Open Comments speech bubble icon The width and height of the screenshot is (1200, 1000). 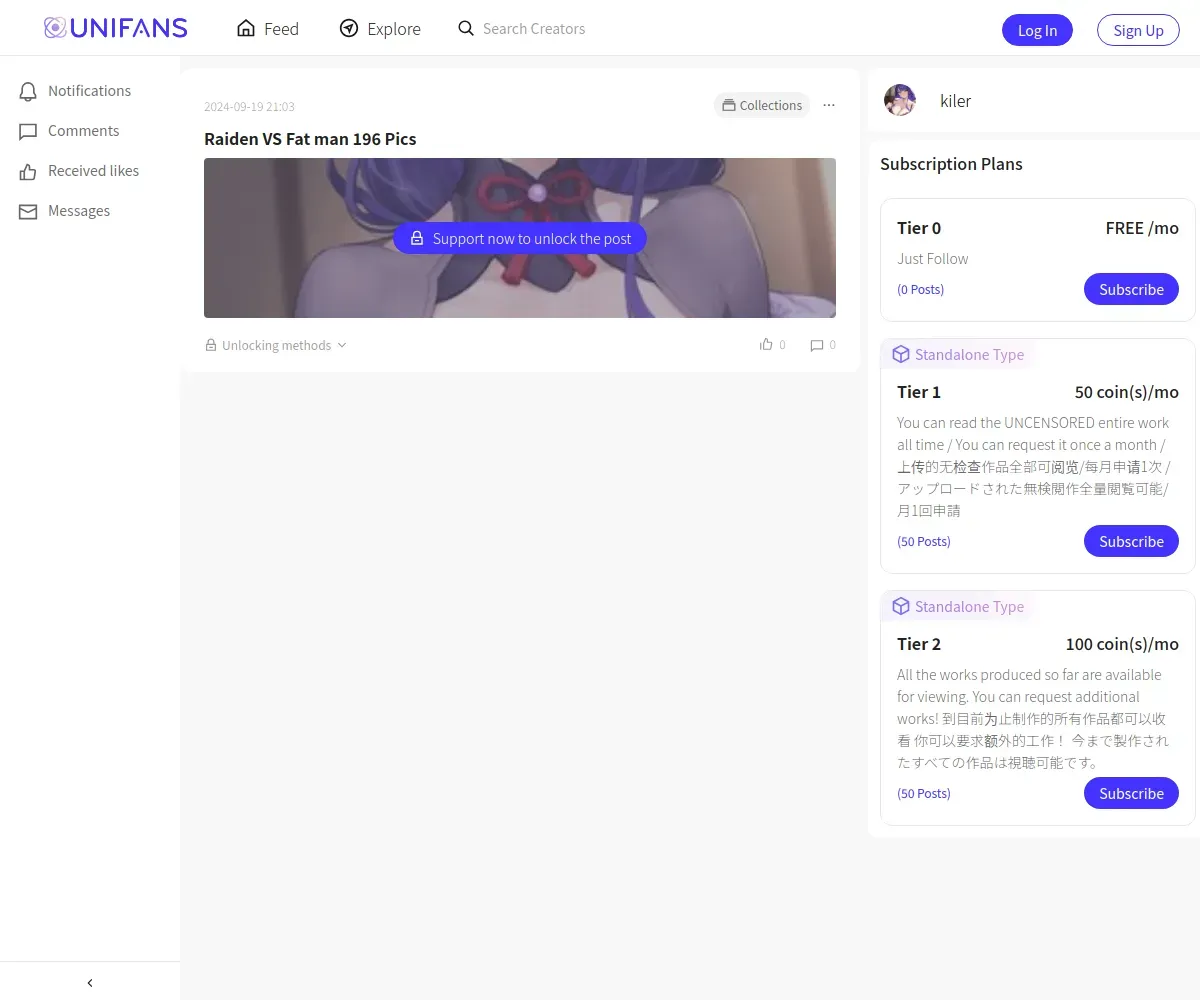coord(28,131)
